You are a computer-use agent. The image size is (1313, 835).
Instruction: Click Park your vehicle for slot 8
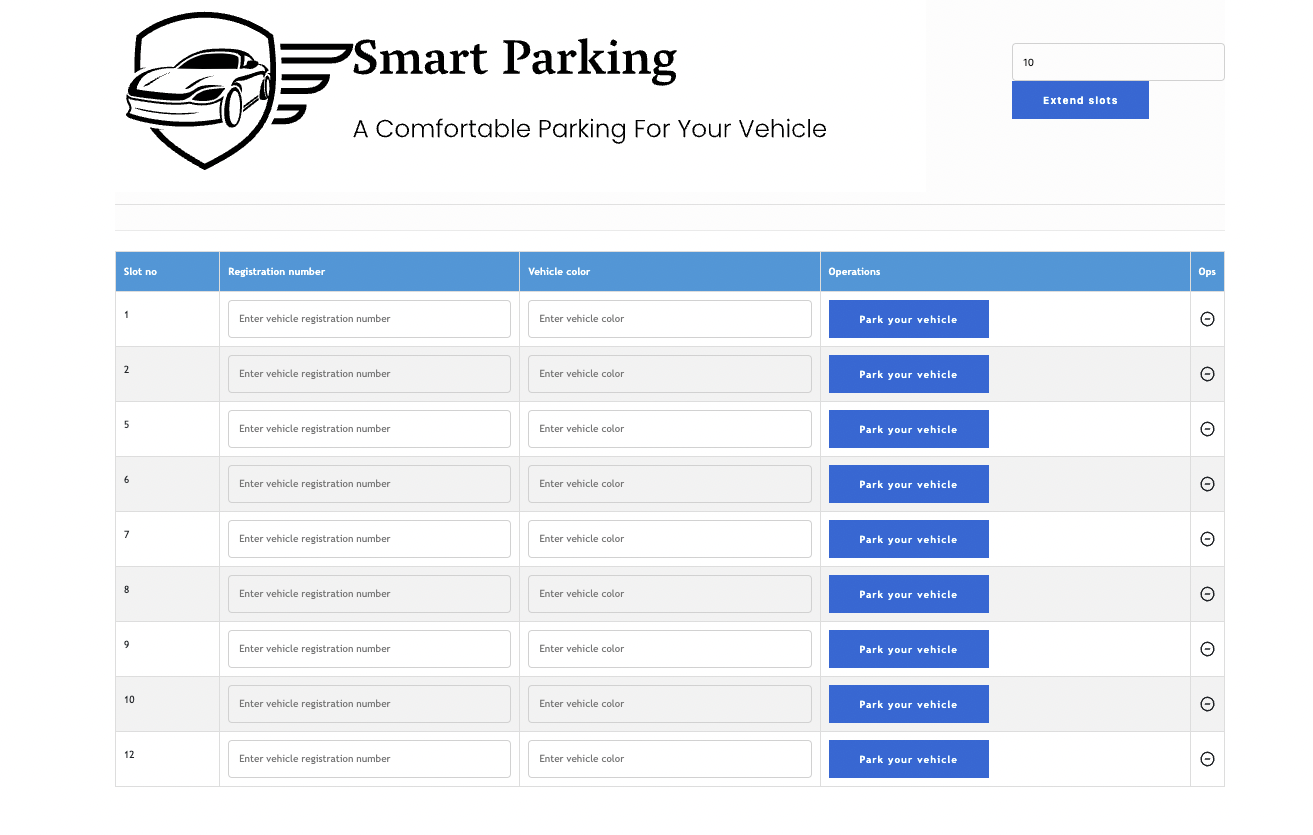[908, 594]
